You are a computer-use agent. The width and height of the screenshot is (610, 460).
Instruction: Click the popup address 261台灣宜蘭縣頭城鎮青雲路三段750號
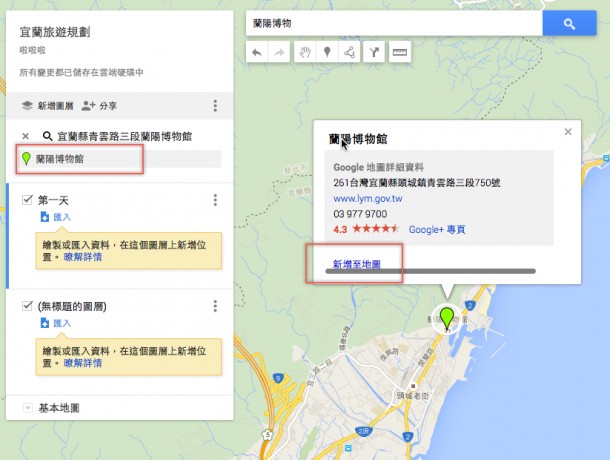417,183
